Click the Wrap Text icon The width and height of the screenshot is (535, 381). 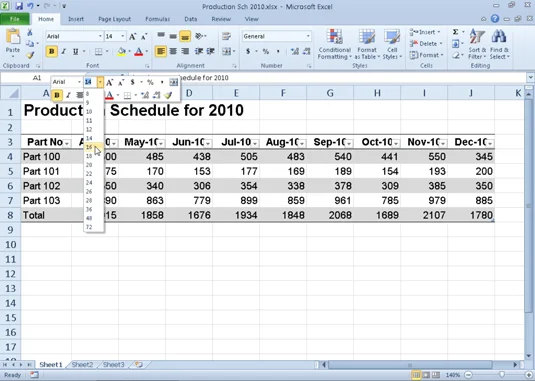pos(226,36)
